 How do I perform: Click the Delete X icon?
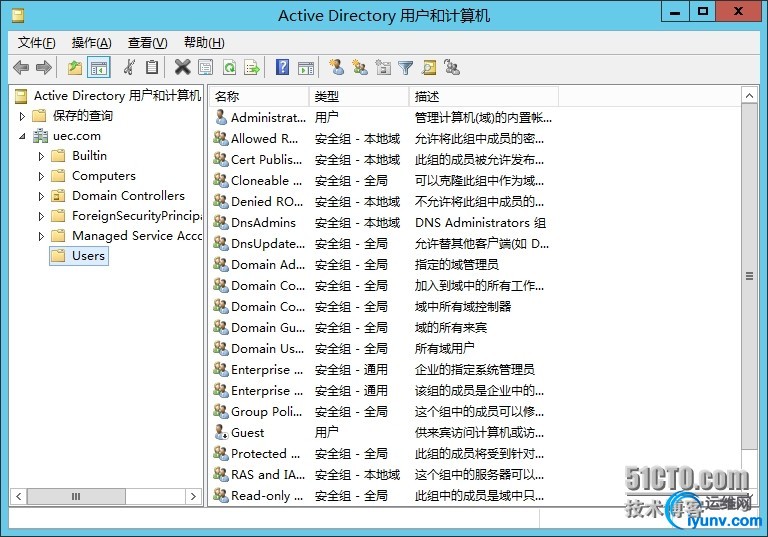[x=182, y=67]
